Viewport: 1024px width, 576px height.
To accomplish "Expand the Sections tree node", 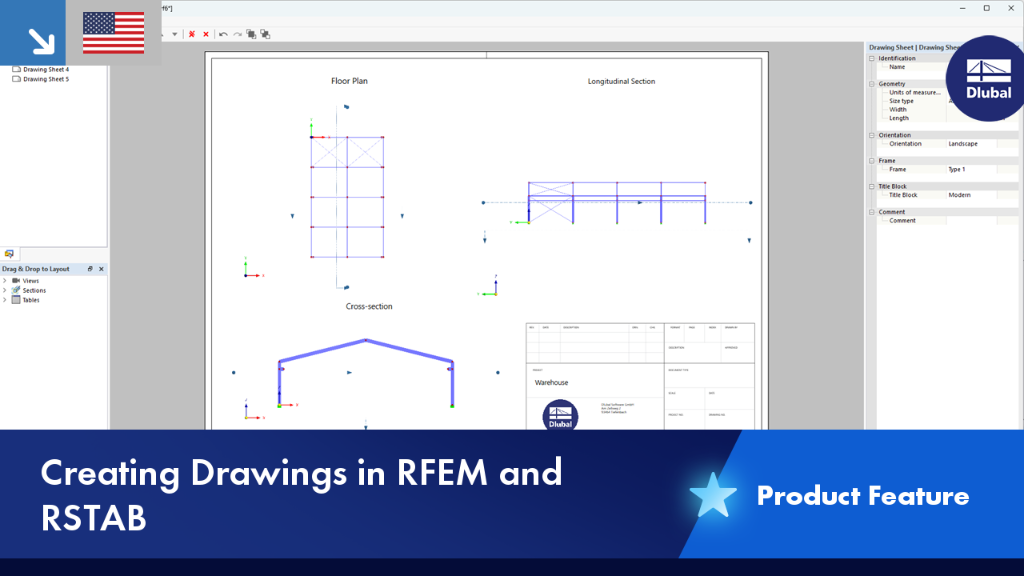I will coord(5,291).
